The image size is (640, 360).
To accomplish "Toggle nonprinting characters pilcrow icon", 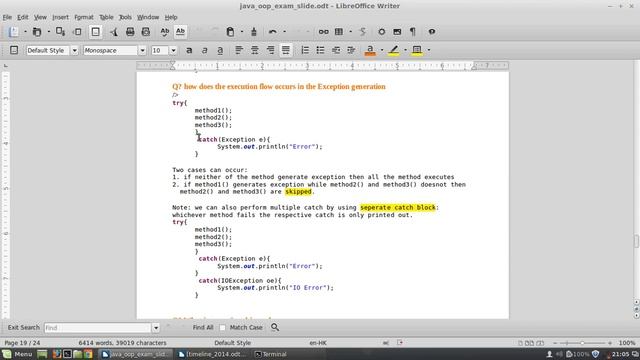I will (x=413, y=32).
